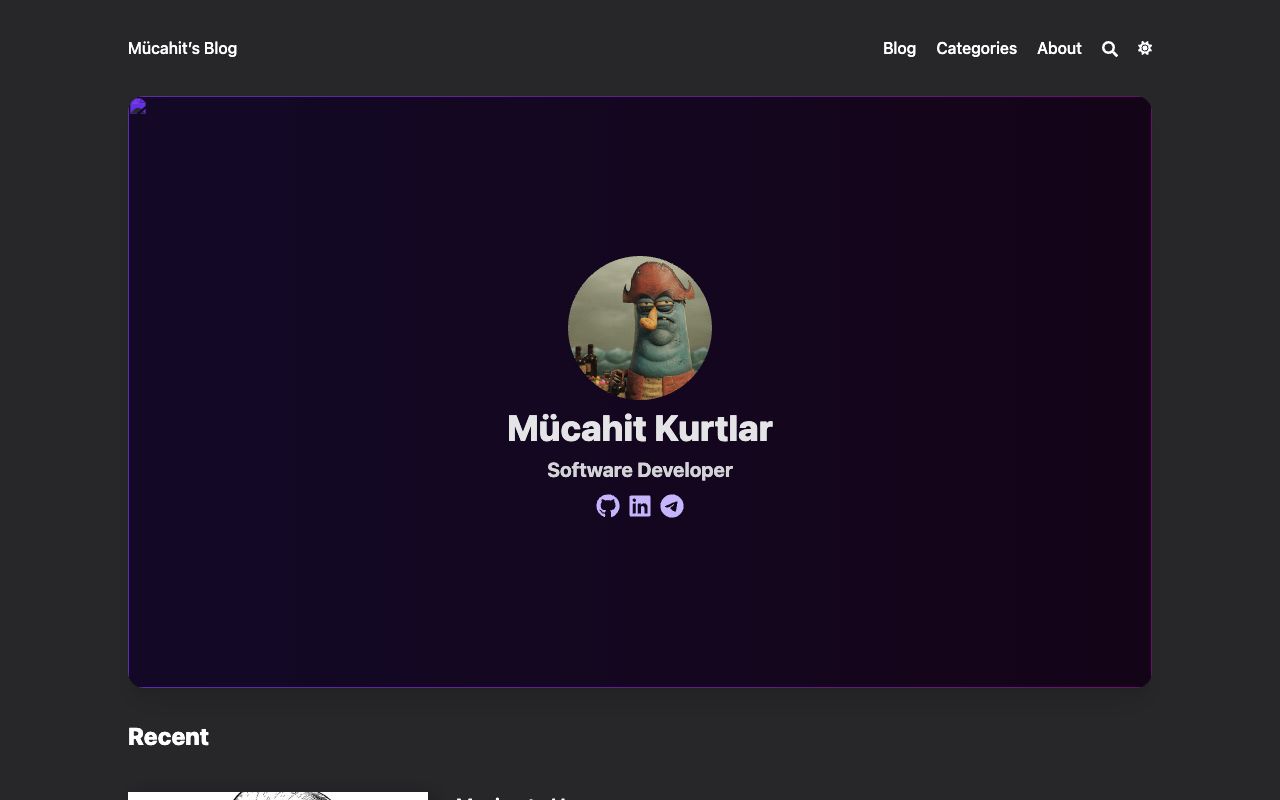Click the word Software in the subtitle
Image resolution: width=1280 pixels, height=800 pixels.
pyautogui.click(x=589, y=470)
